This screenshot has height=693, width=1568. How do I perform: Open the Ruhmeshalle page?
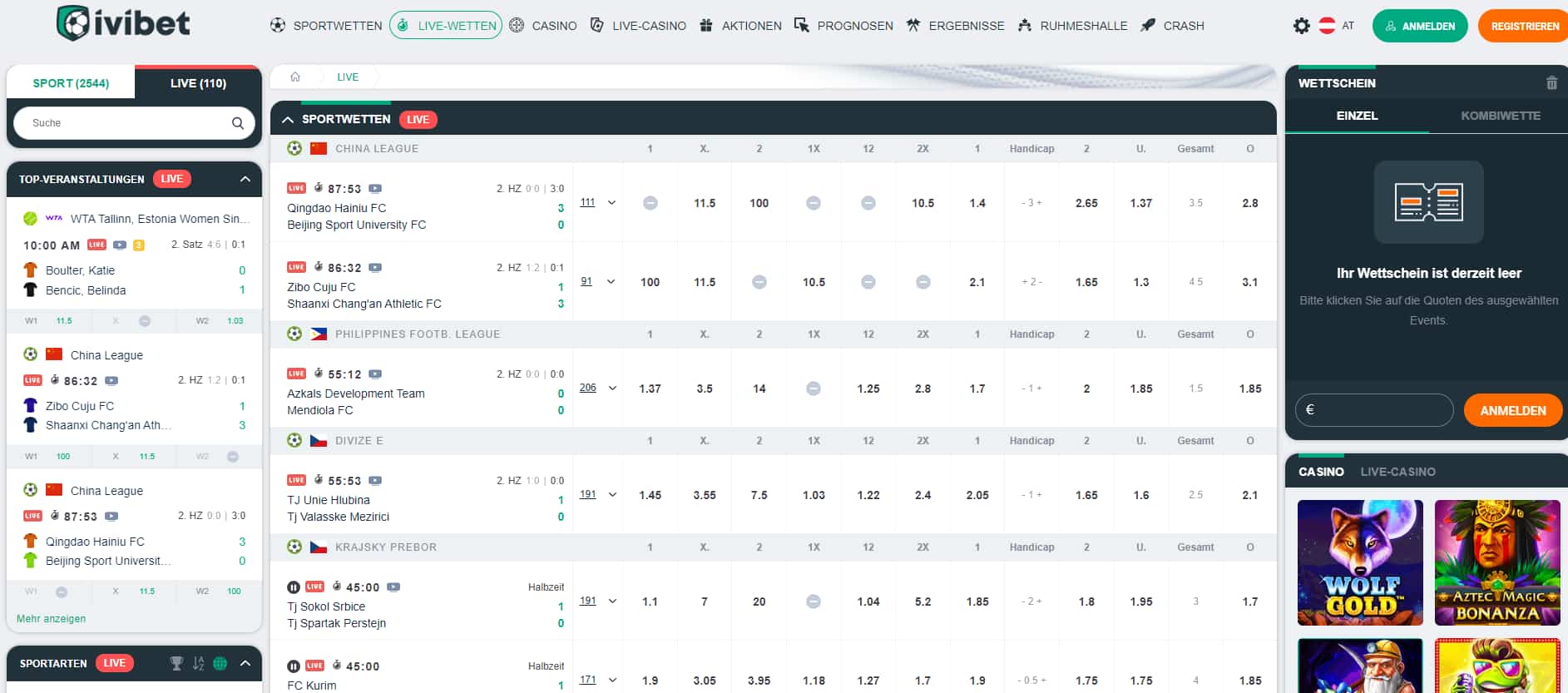point(1072,26)
